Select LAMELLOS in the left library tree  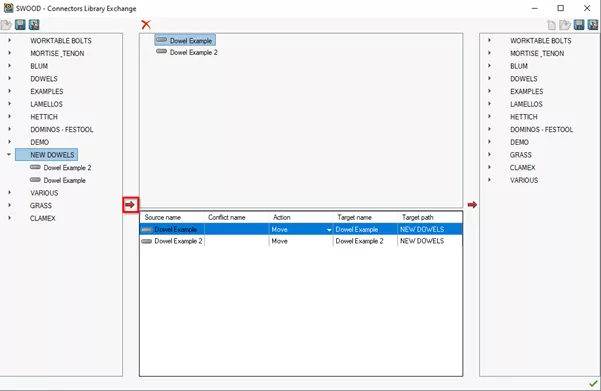(46, 104)
